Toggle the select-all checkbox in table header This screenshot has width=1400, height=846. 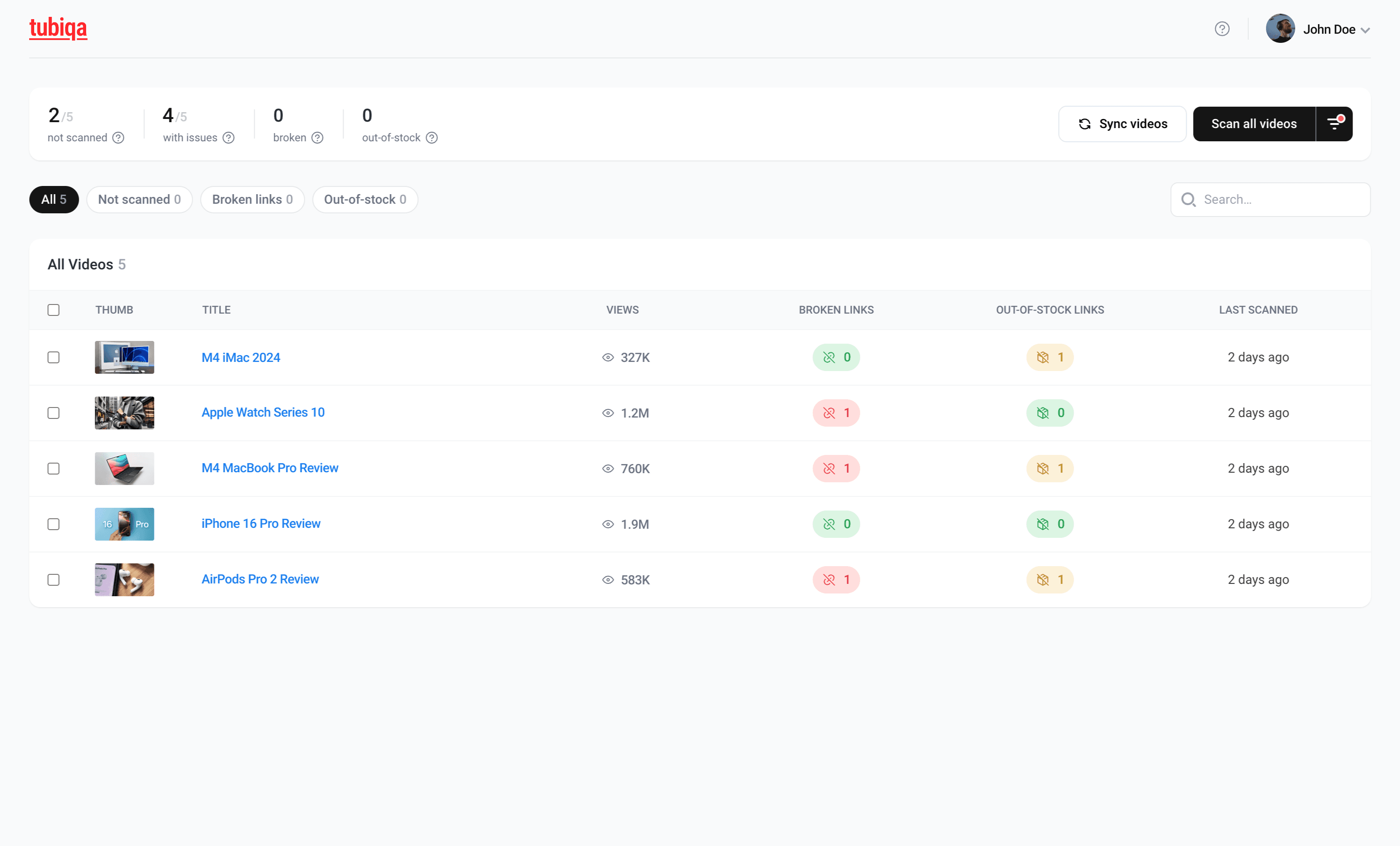coord(53,310)
